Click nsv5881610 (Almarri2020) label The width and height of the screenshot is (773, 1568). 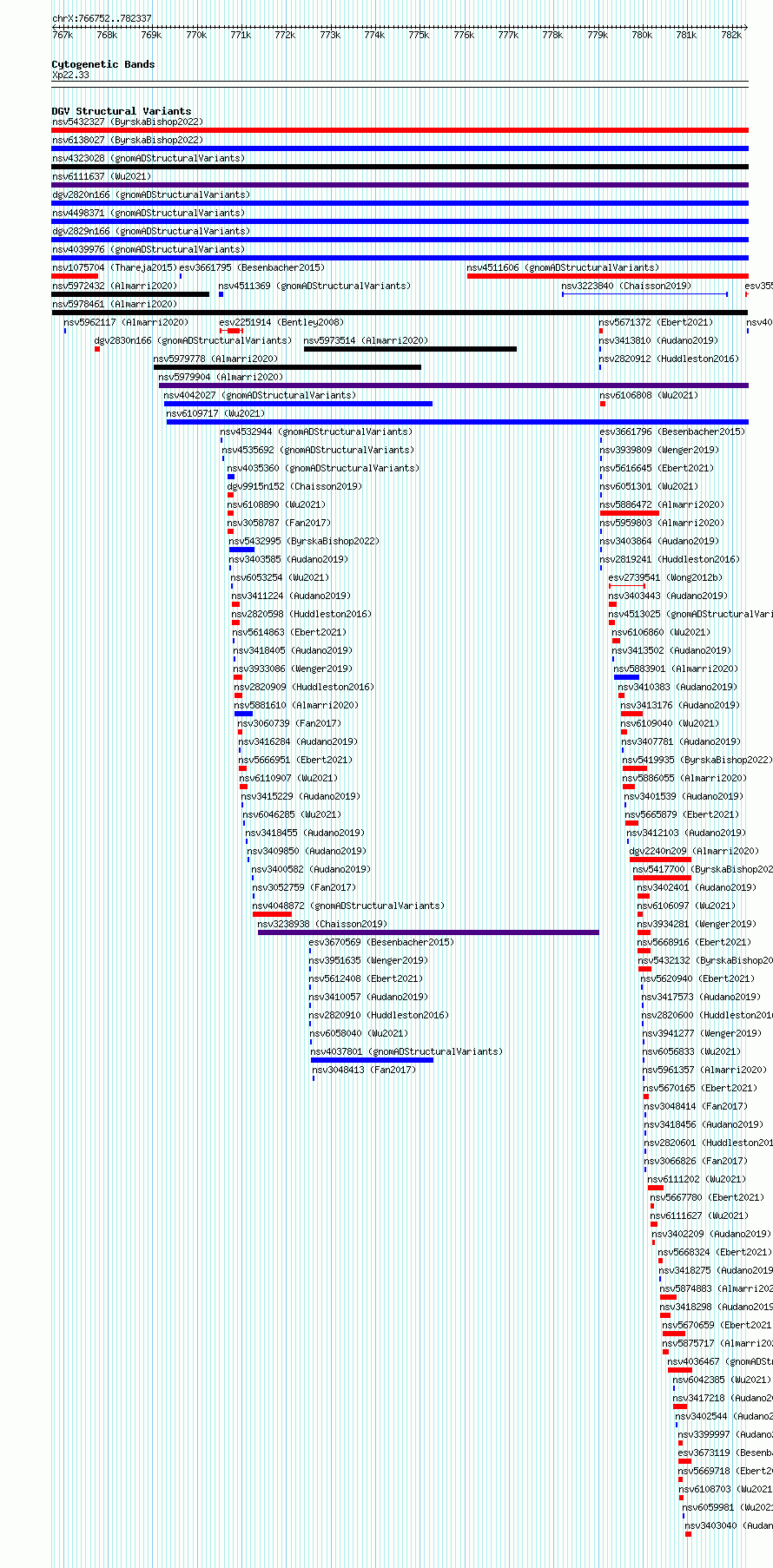[x=296, y=705]
